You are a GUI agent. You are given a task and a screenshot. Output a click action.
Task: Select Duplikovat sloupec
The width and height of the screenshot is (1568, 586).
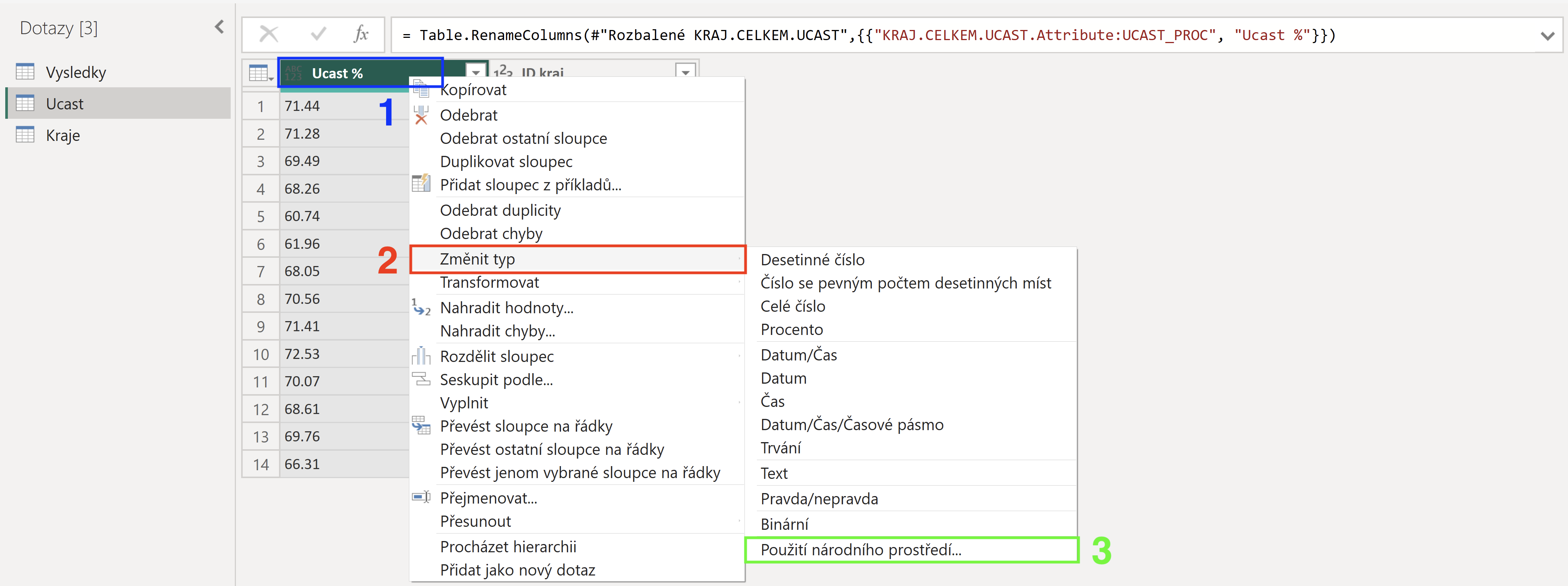(577, 161)
